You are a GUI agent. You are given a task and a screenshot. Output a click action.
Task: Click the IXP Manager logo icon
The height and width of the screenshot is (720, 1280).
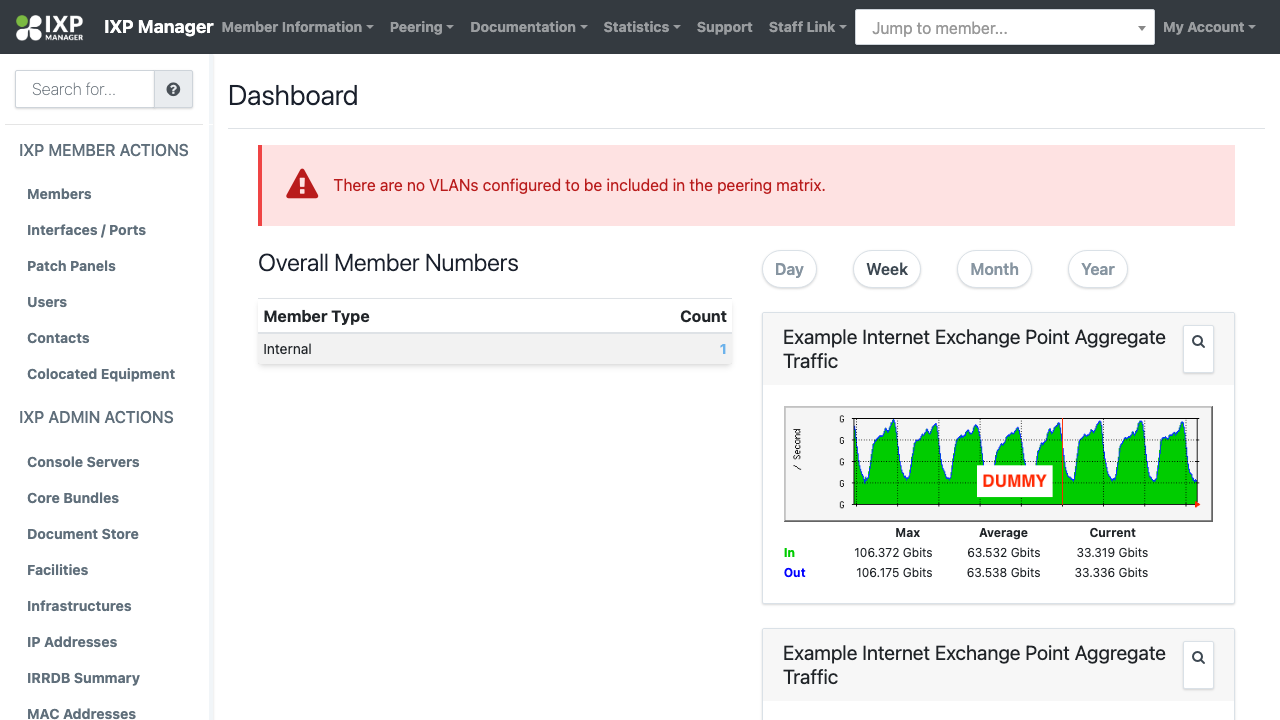tap(49, 27)
